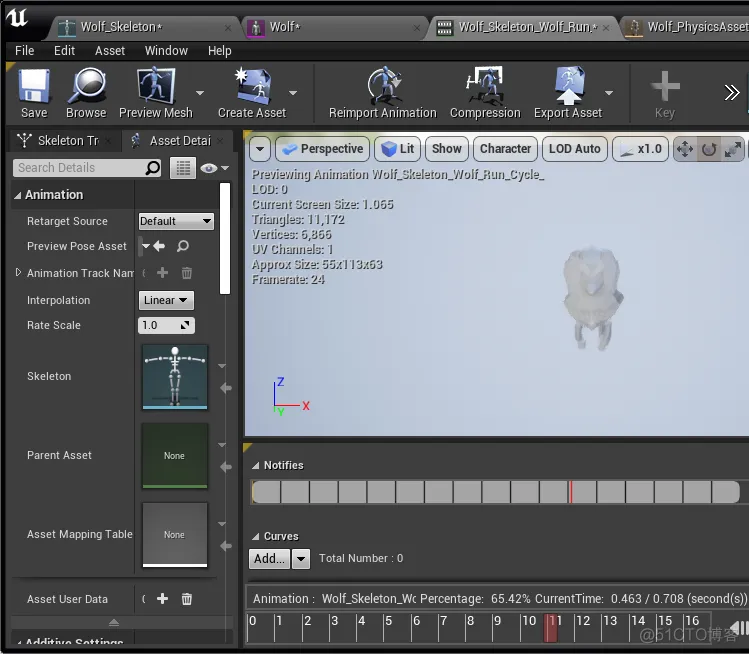This screenshot has height=654, width=749.
Task: Toggle Lit view mode button
Action: coord(398,149)
